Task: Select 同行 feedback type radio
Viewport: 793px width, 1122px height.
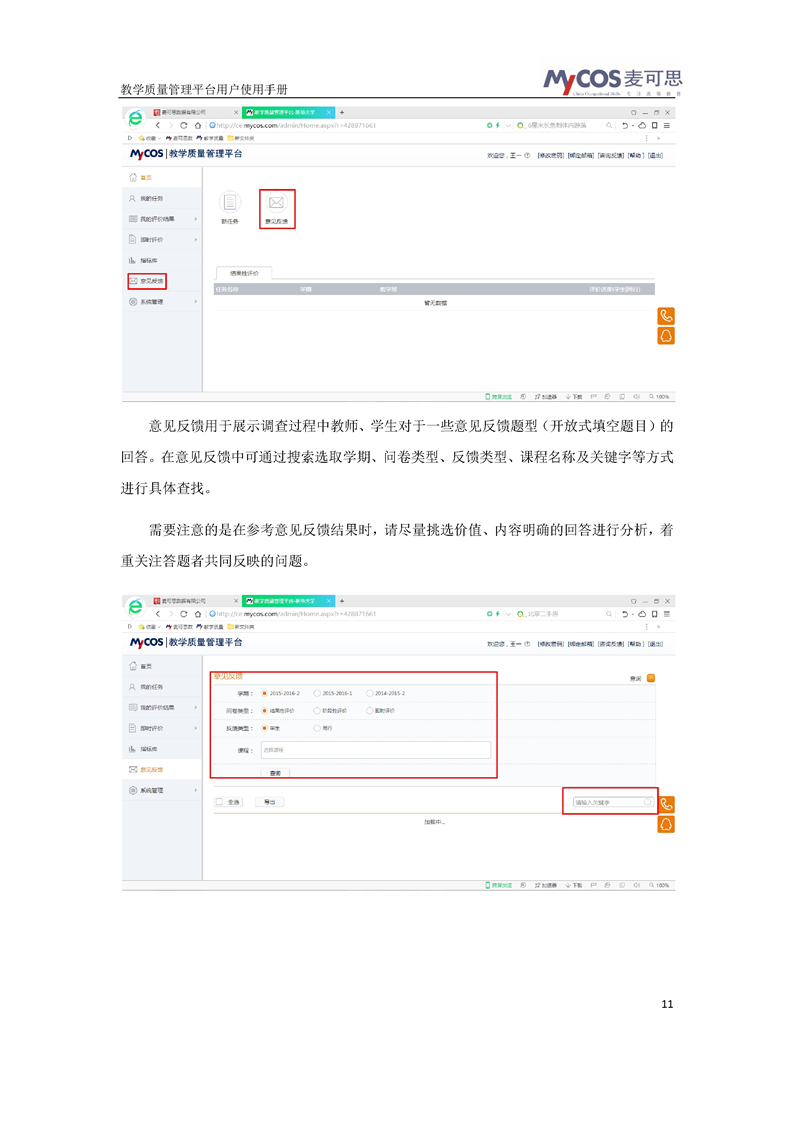Action: [x=317, y=728]
